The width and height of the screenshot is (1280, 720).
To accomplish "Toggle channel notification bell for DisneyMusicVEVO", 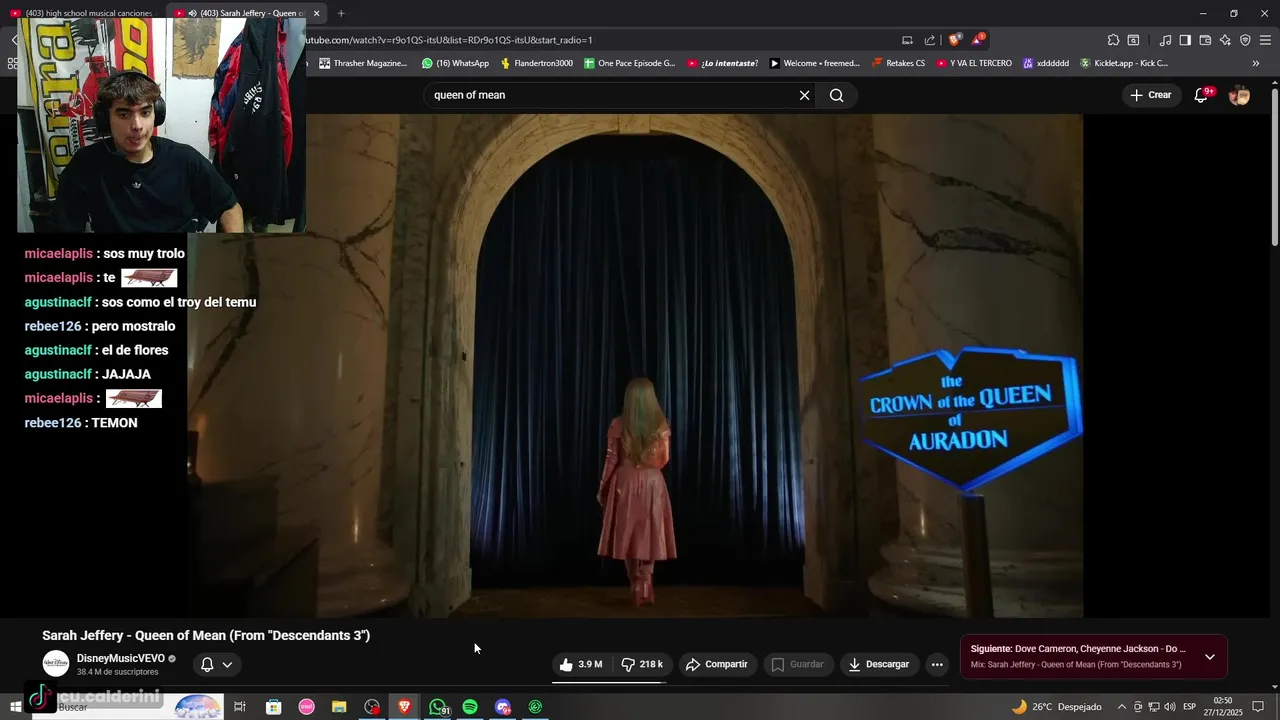I will (x=217, y=664).
